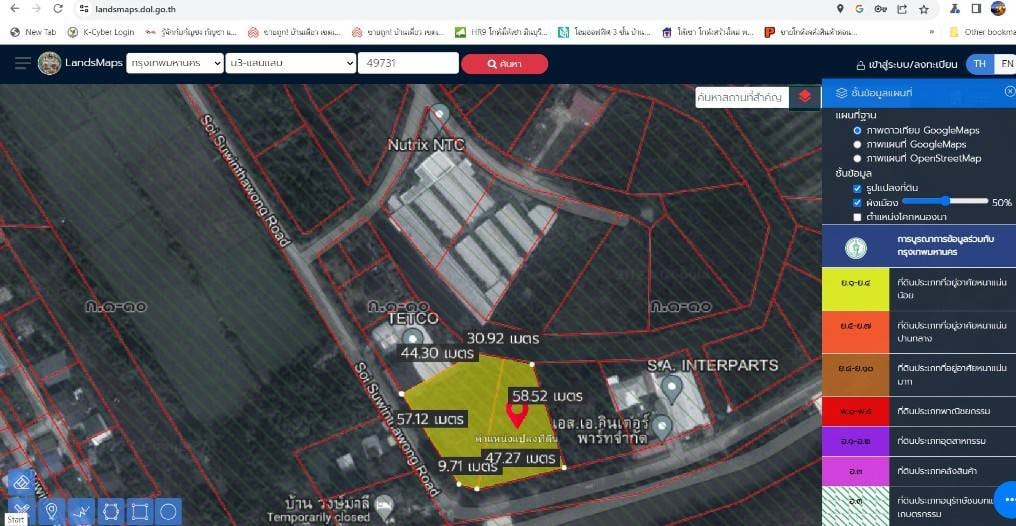Open site information icon in address bar
Screen dimensions: 1016x526
pyautogui.click(x=84, y=9)
